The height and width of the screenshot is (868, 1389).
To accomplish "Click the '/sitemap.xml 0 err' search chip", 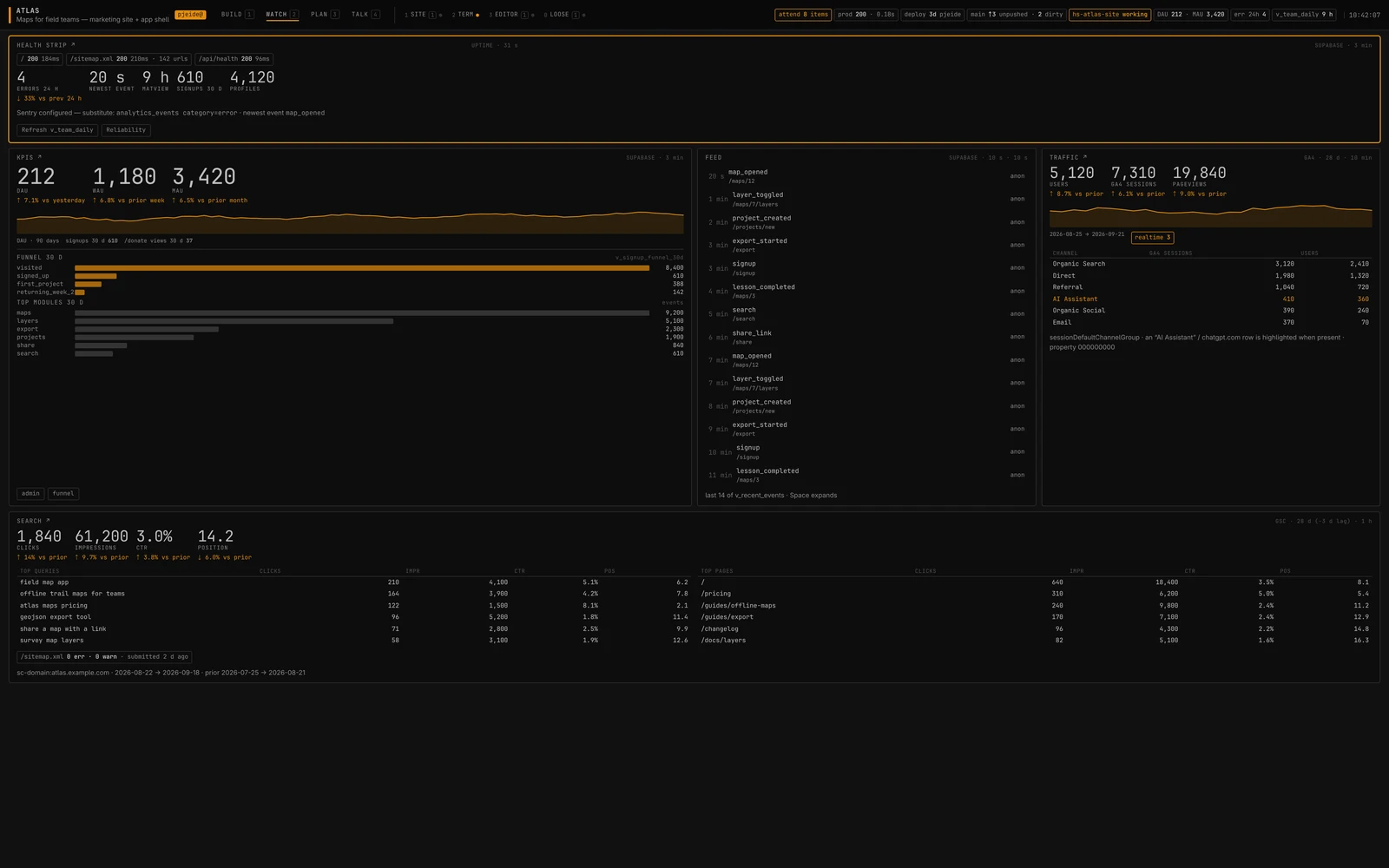I will pos(104,657).
